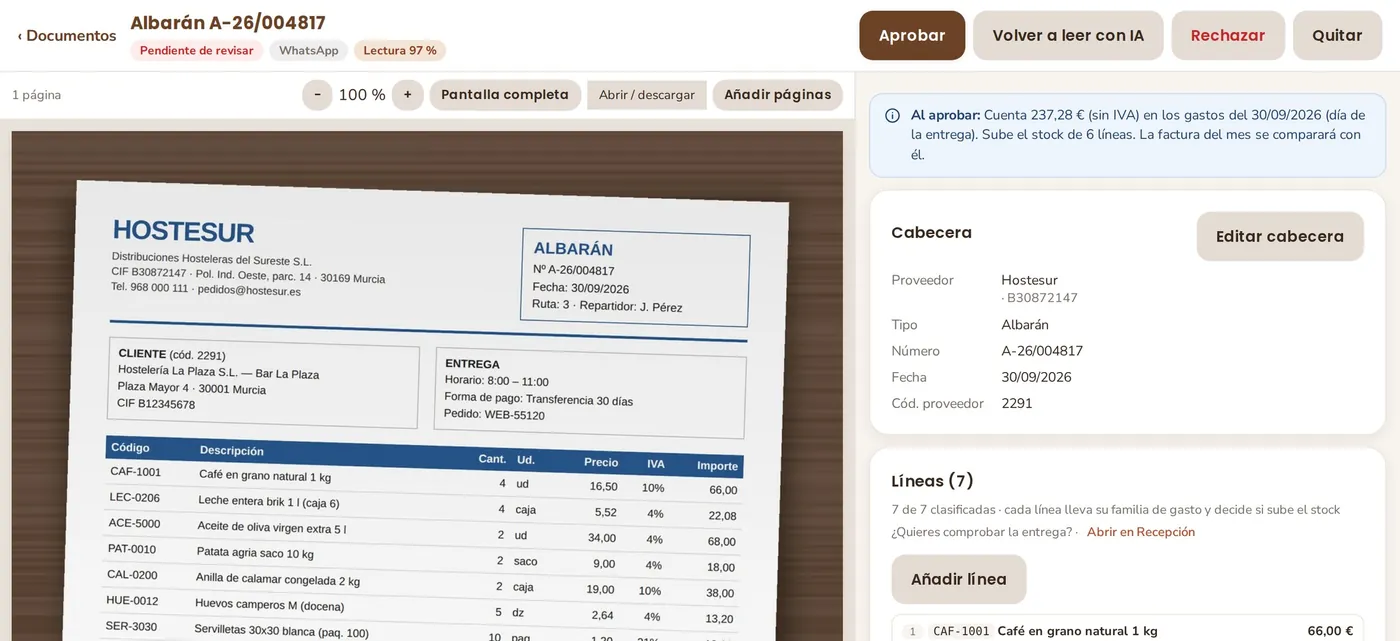This screenshot has height=641, width=1400.
Task: Click the Tipo value 'Albarán'
Action: 1025,325
